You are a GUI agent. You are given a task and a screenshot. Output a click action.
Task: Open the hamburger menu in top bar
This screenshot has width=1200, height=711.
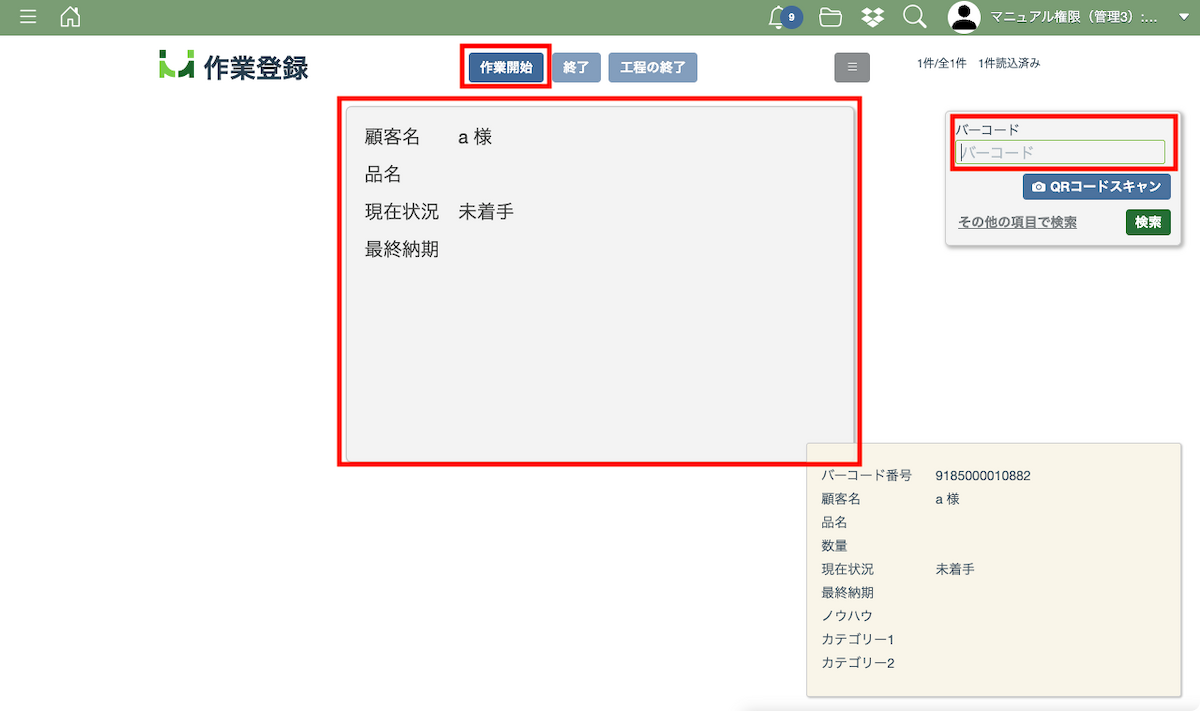coord(28,17)
